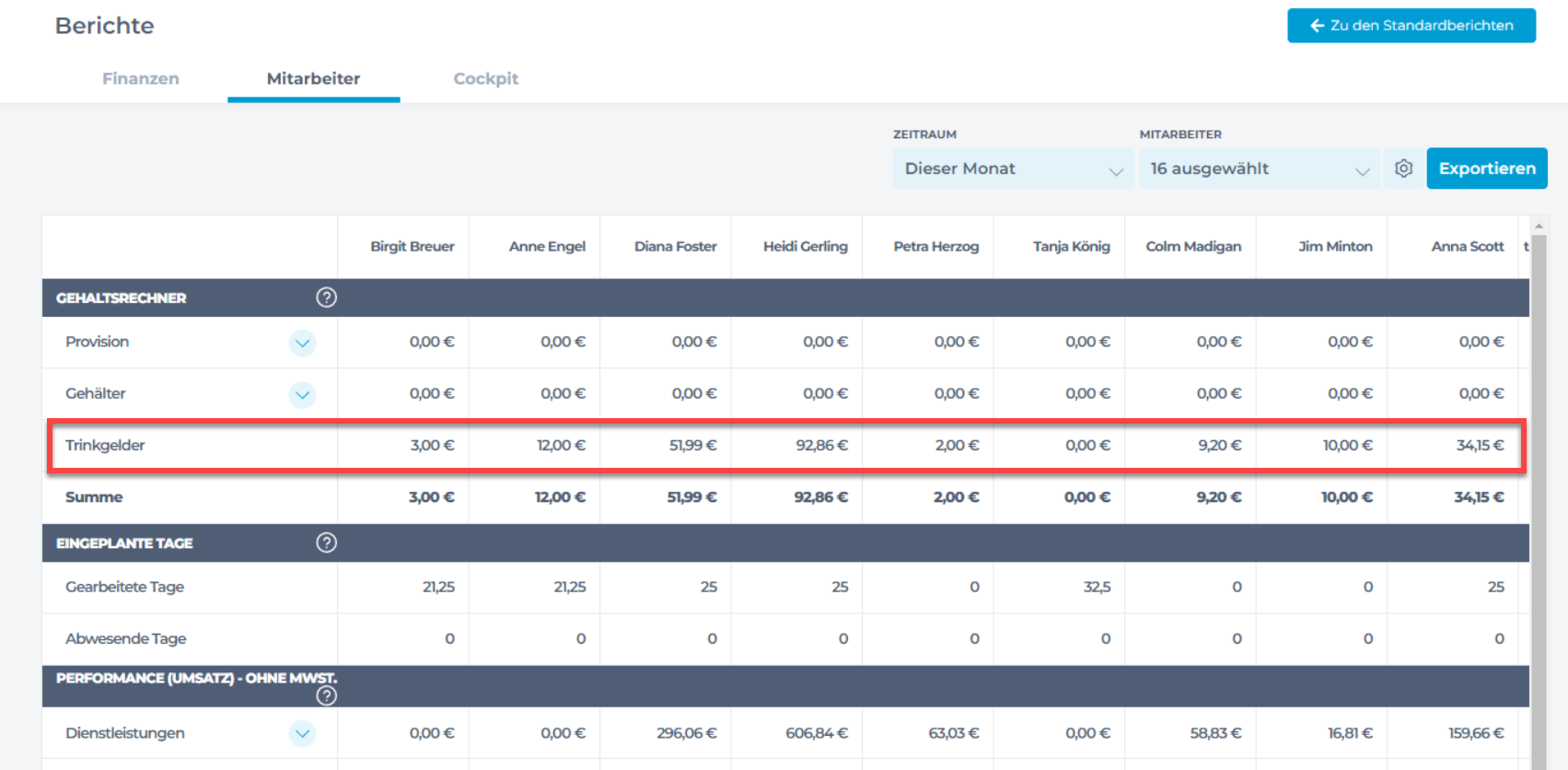1568x770 pixels.
Task: Open help icon under Performance (Umsatz) header
Action: 326,695
